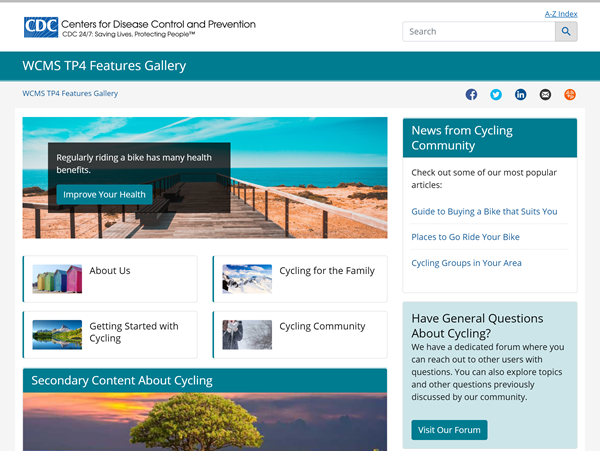Viewport: 600px width, 451px height.
Task: Share page on LinkedIn
Action: [x=520, y=94]
